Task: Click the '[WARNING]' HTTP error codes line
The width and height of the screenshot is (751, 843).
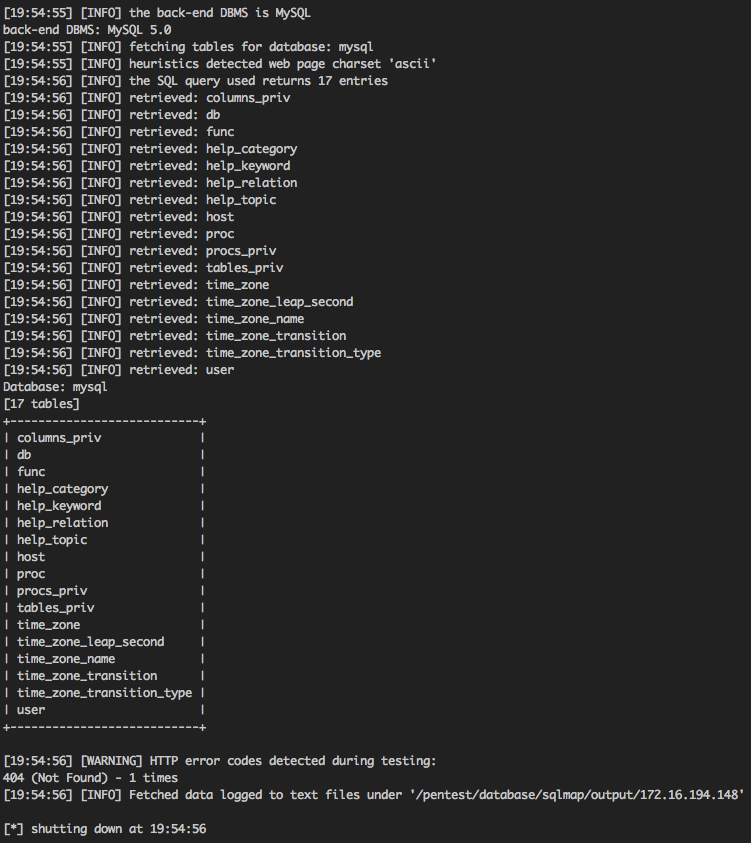Action: [220, 761]
